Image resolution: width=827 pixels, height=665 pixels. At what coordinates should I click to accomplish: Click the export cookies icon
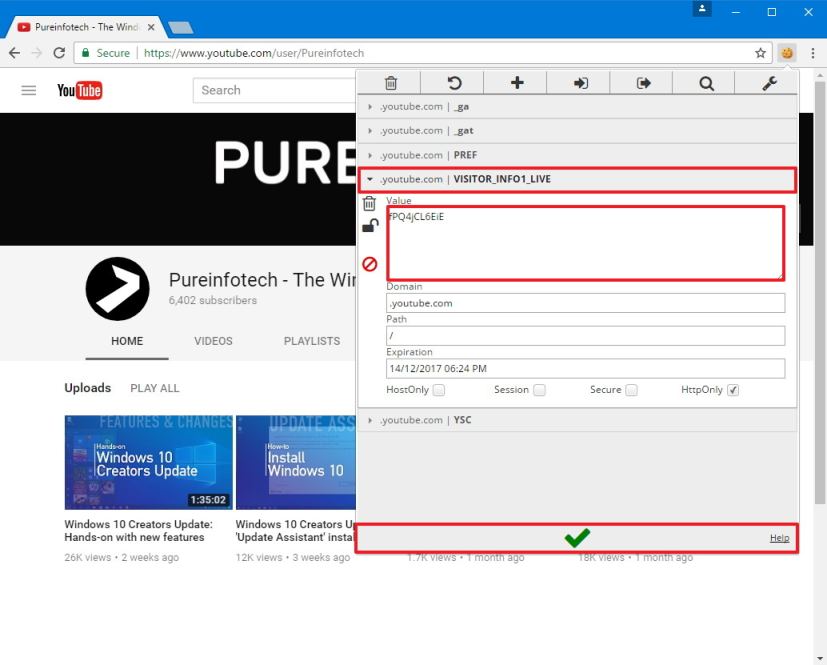[643, 83]
